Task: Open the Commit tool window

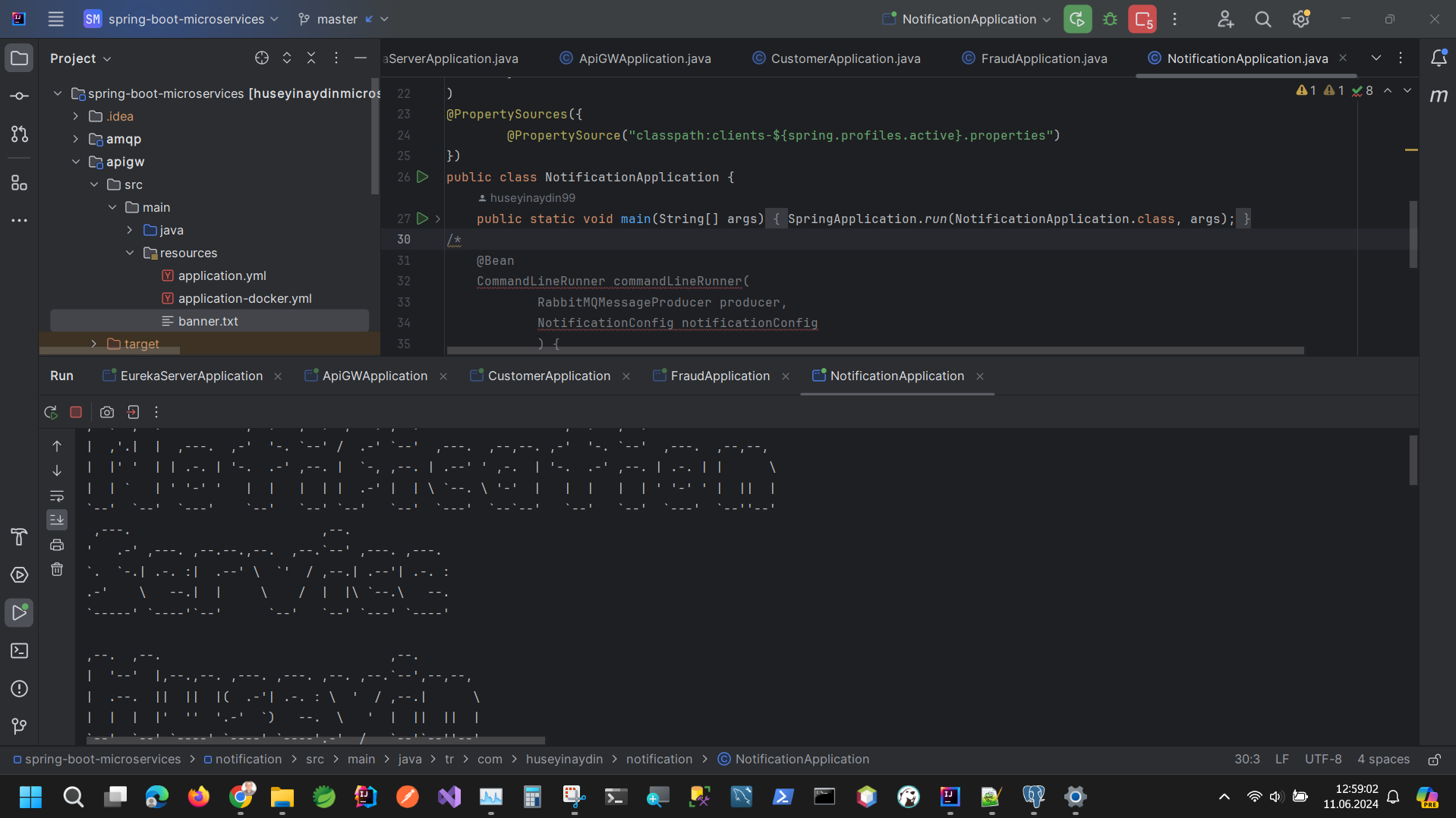Action: pyautogui.click(x=20, y=96)
